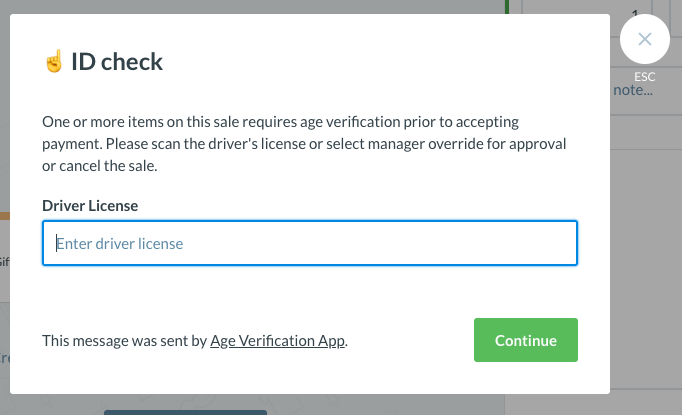The height and width of the screenshot is (415, 682).
Task: Click the cut-off blue link at bottom-left
Action: point(4,357)
